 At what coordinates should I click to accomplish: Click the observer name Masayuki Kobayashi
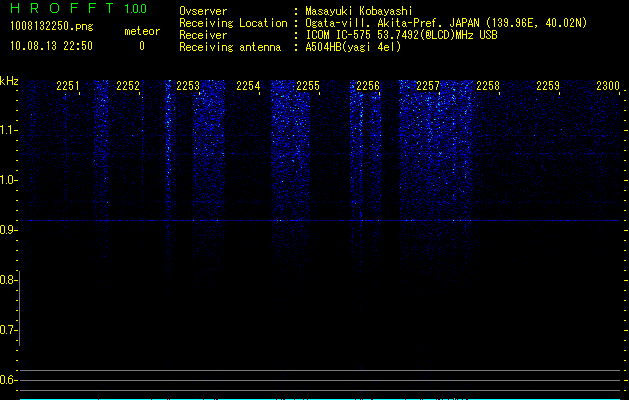tap(359, 11)
